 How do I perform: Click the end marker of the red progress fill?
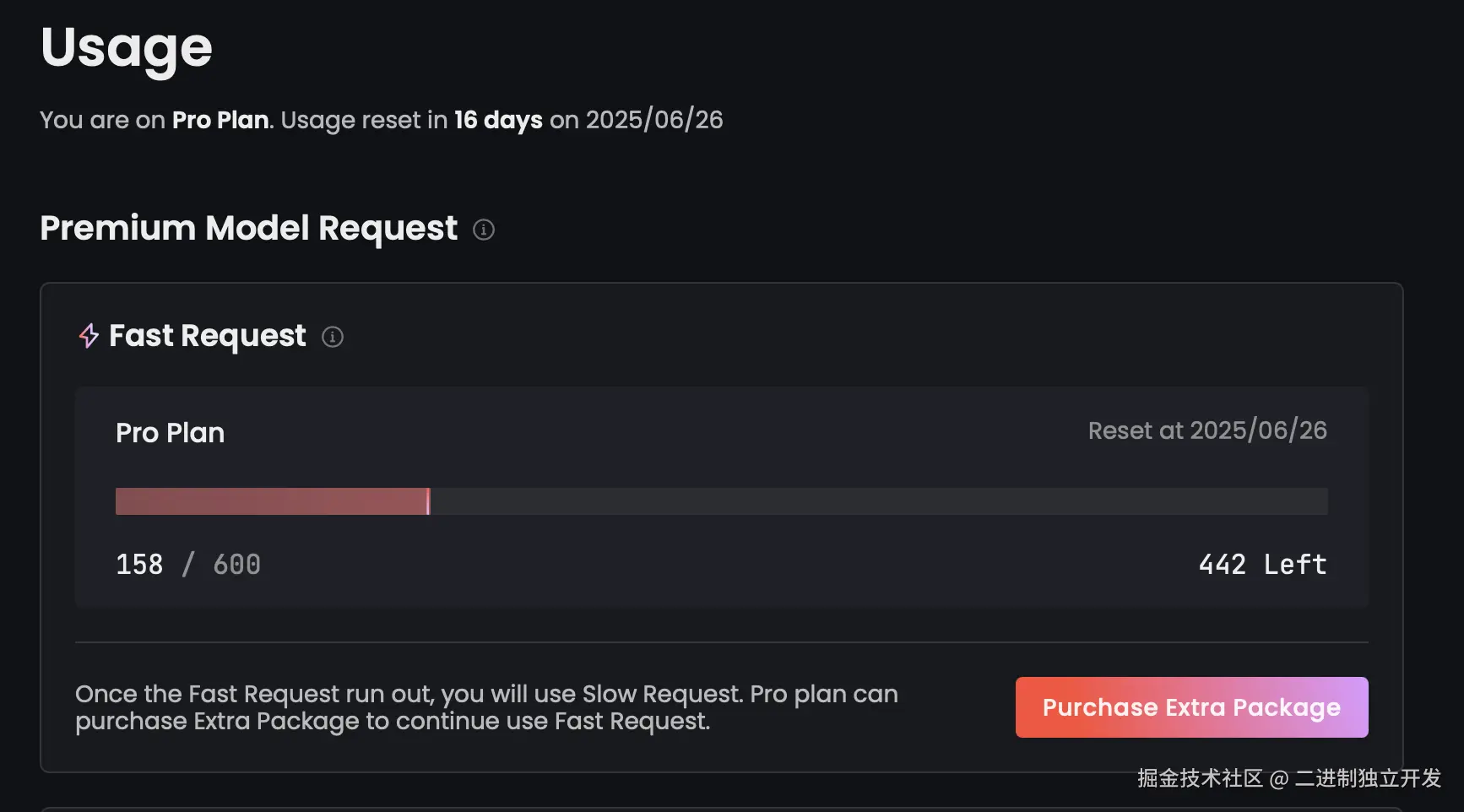pyautogui.click(x=429, y=501)
